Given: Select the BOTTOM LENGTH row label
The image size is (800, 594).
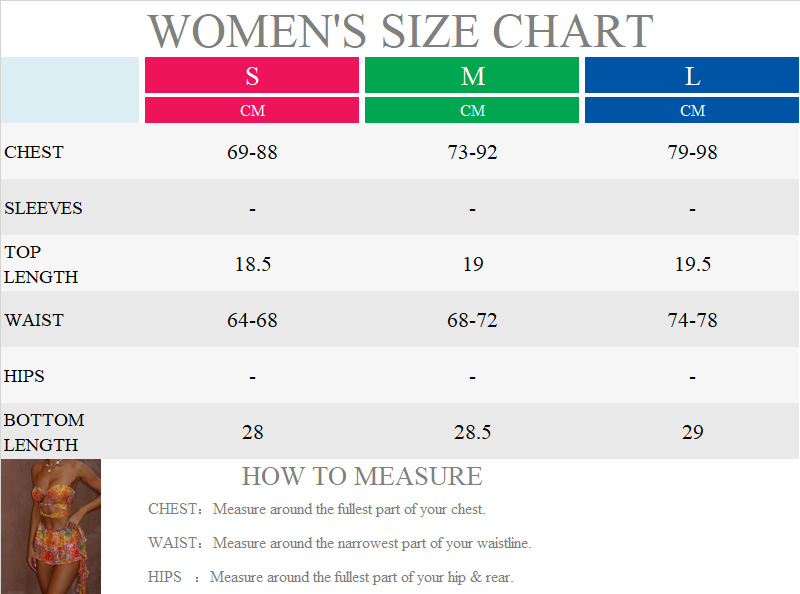Looking at the screenshot, I should point(44,432).
